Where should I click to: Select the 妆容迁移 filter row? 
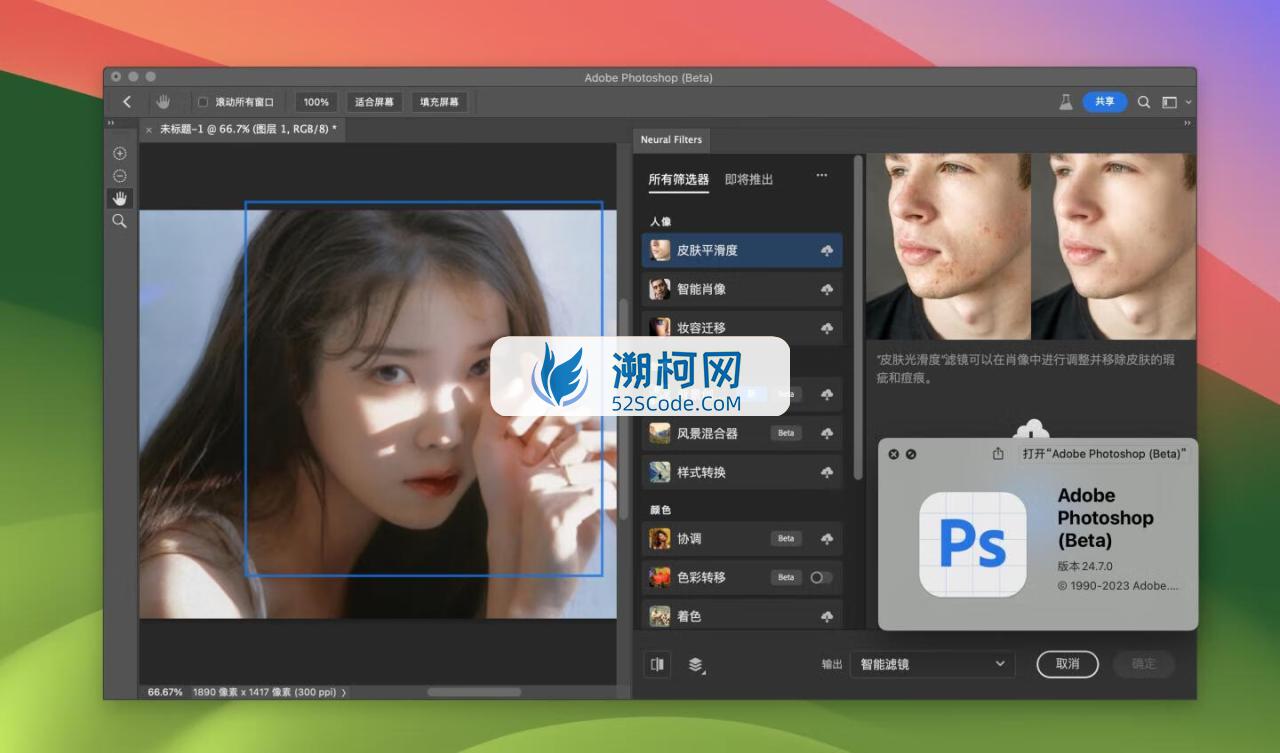[742, 326]
